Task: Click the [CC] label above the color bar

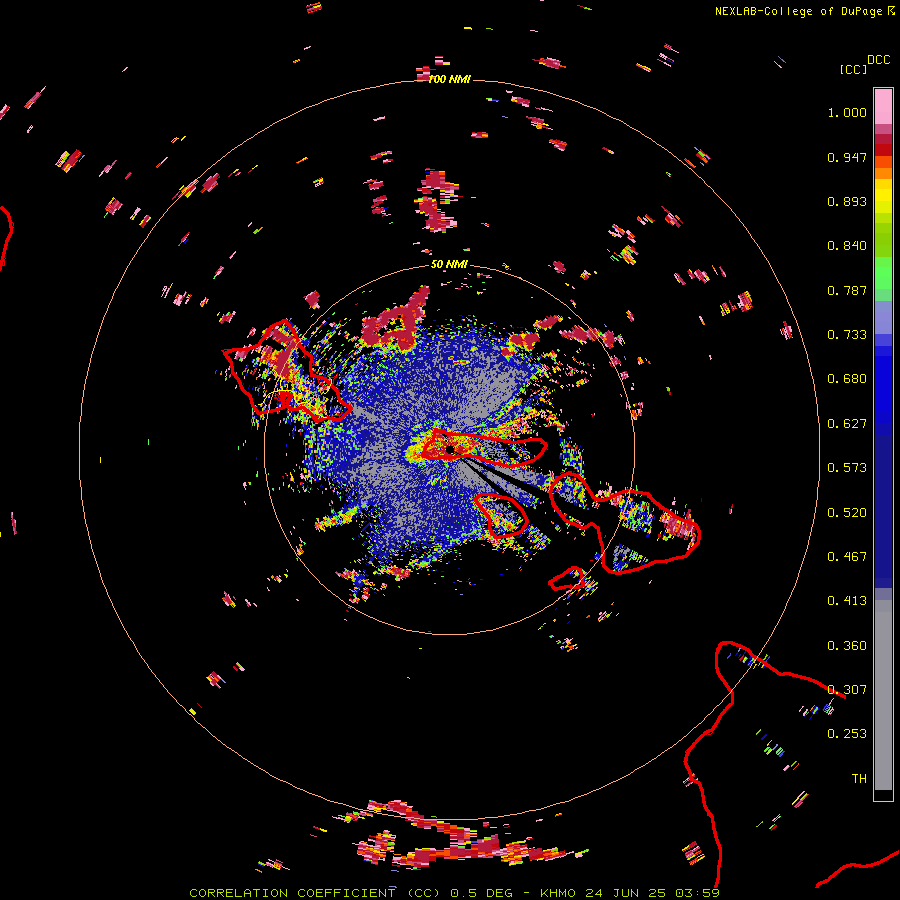Action: coord(853,69)
